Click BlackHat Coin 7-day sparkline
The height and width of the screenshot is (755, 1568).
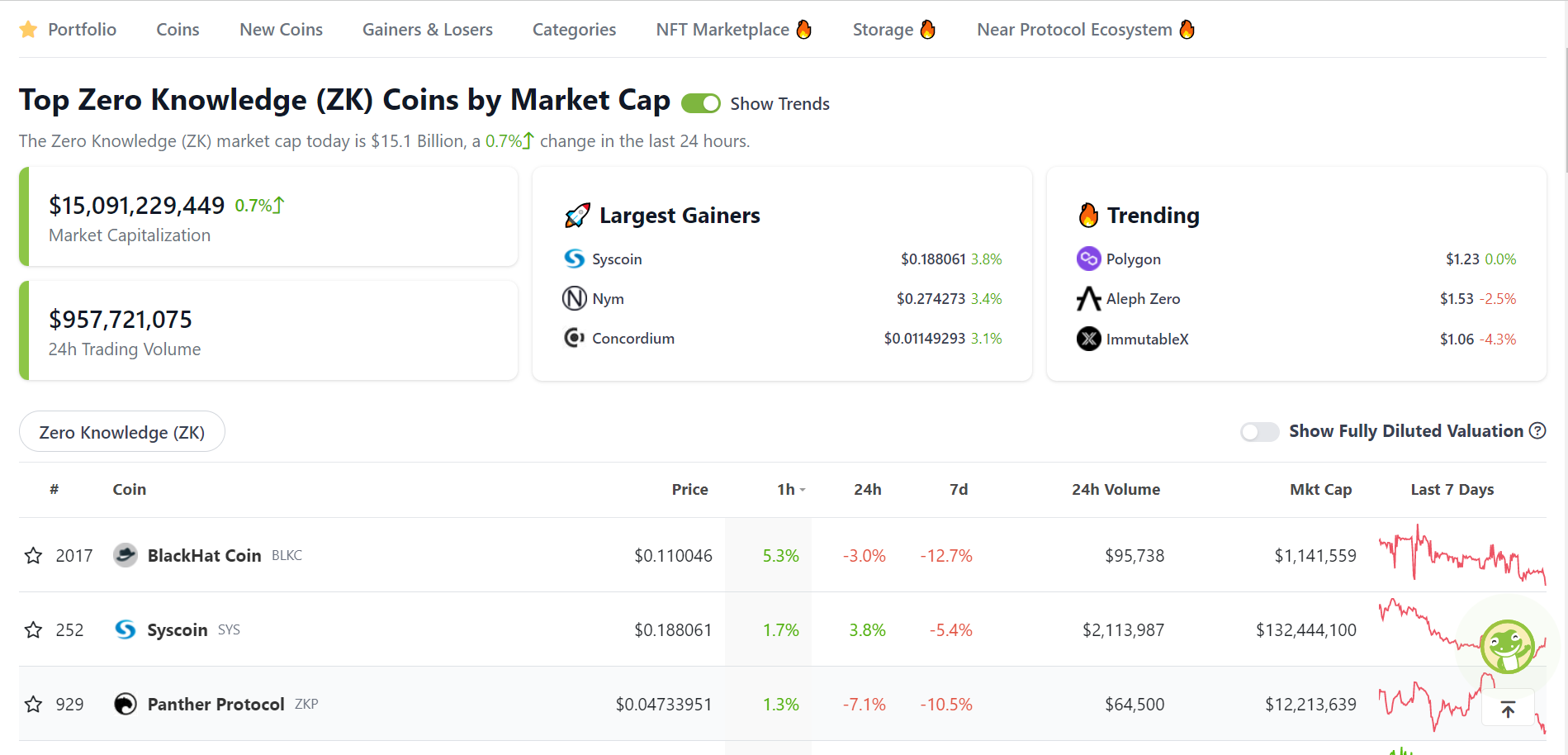(1461, 554)
